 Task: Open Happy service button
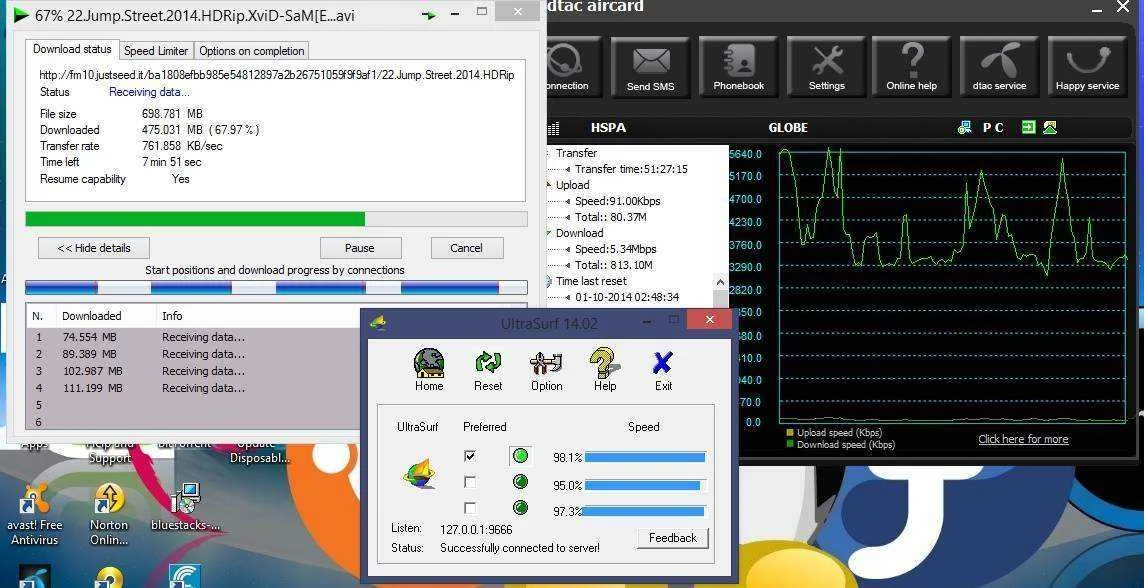point(1087,67)
